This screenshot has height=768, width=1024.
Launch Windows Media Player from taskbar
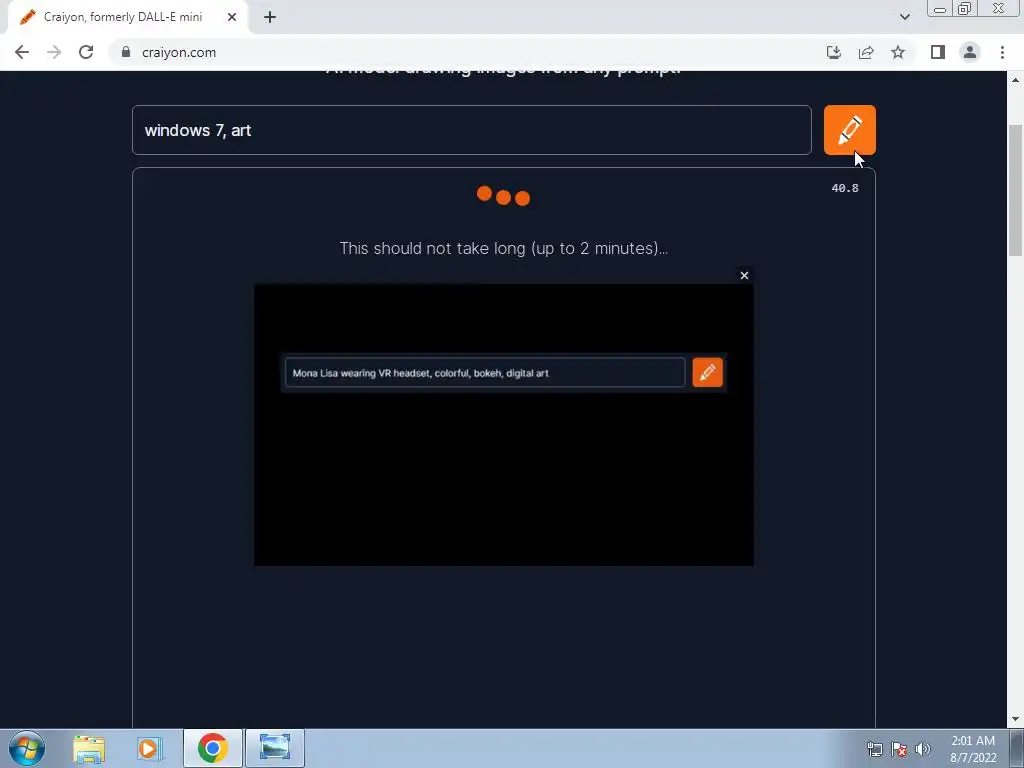[x=149, y=748]
